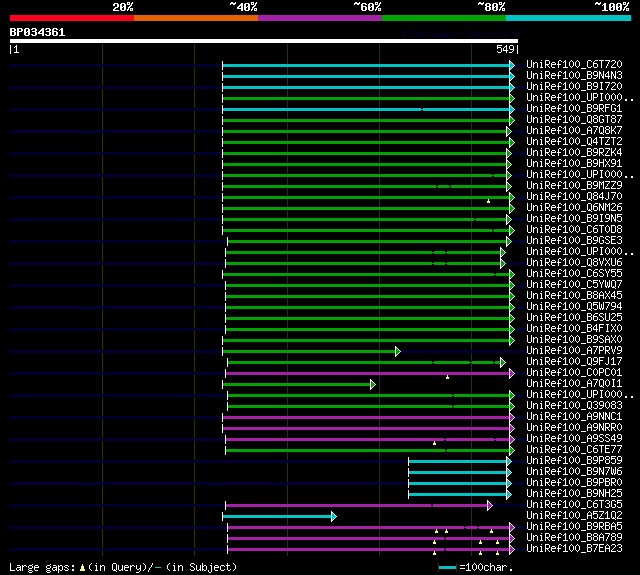The height and width of the screenshot is (575, 640).
Task: Select the UniRef100_B9HX91 label
Action: (574, 164)
